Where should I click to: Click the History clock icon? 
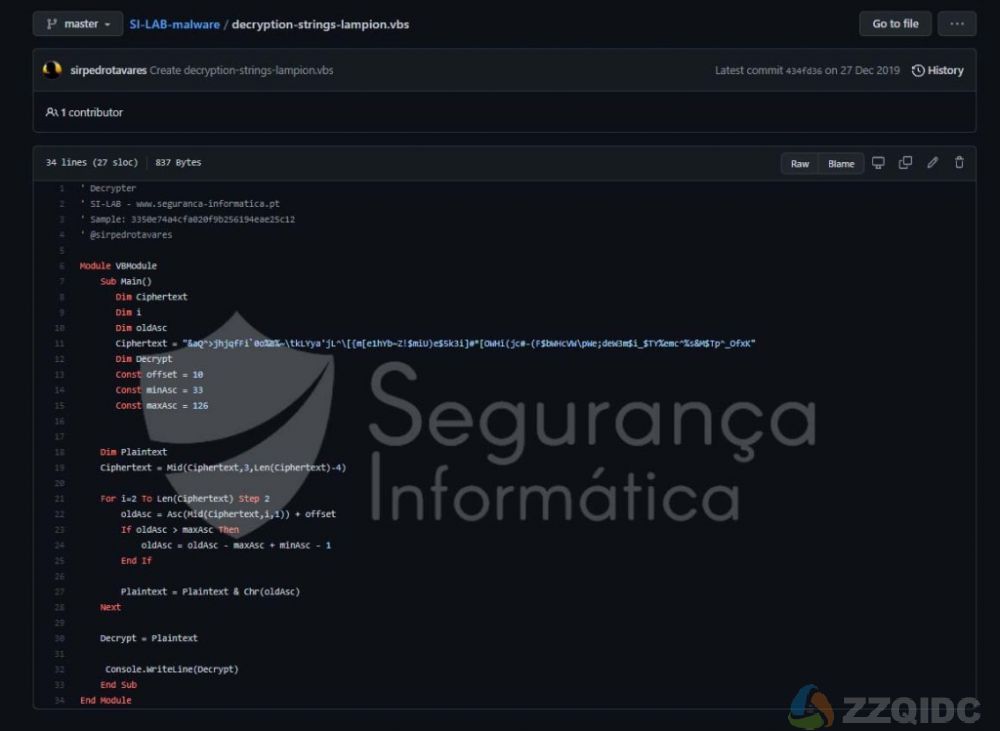pyautogui.click(x=918, y=70)
